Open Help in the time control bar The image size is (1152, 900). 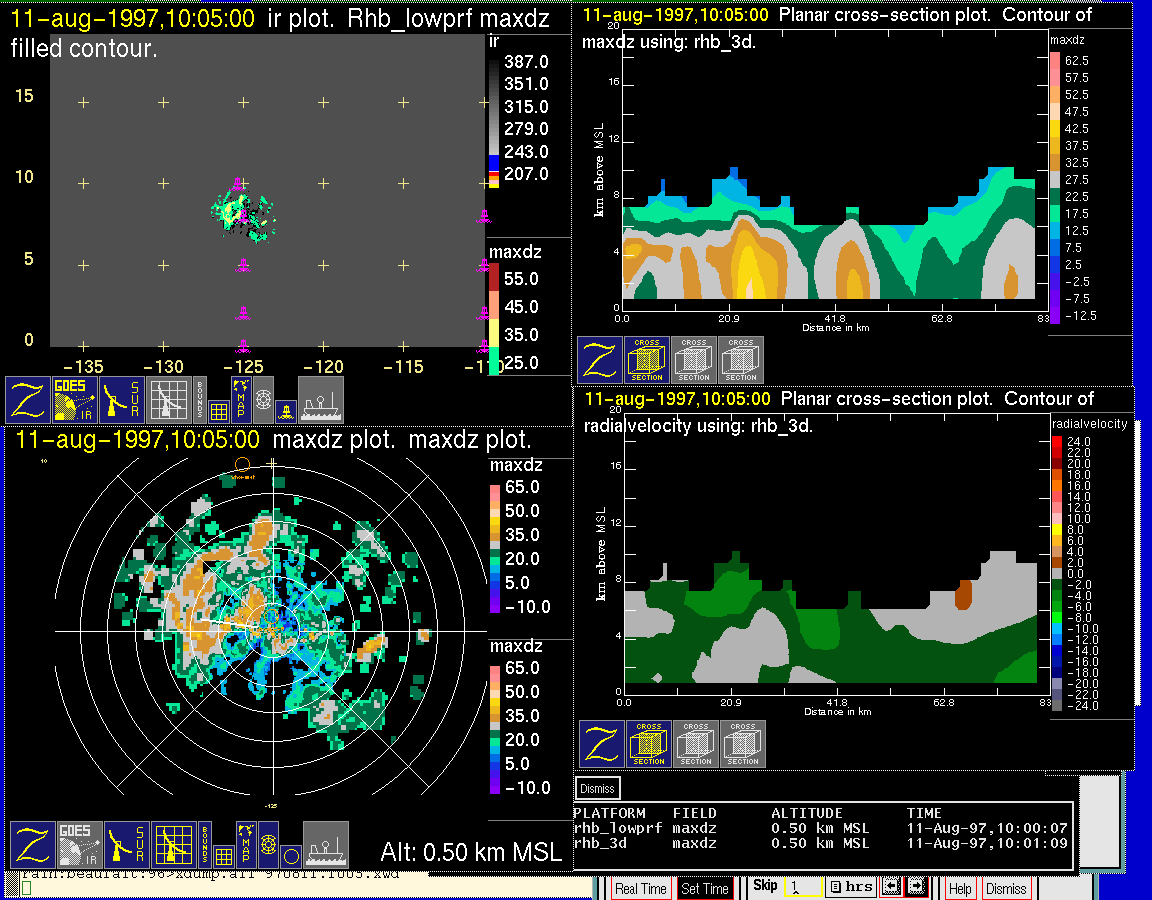960,888
